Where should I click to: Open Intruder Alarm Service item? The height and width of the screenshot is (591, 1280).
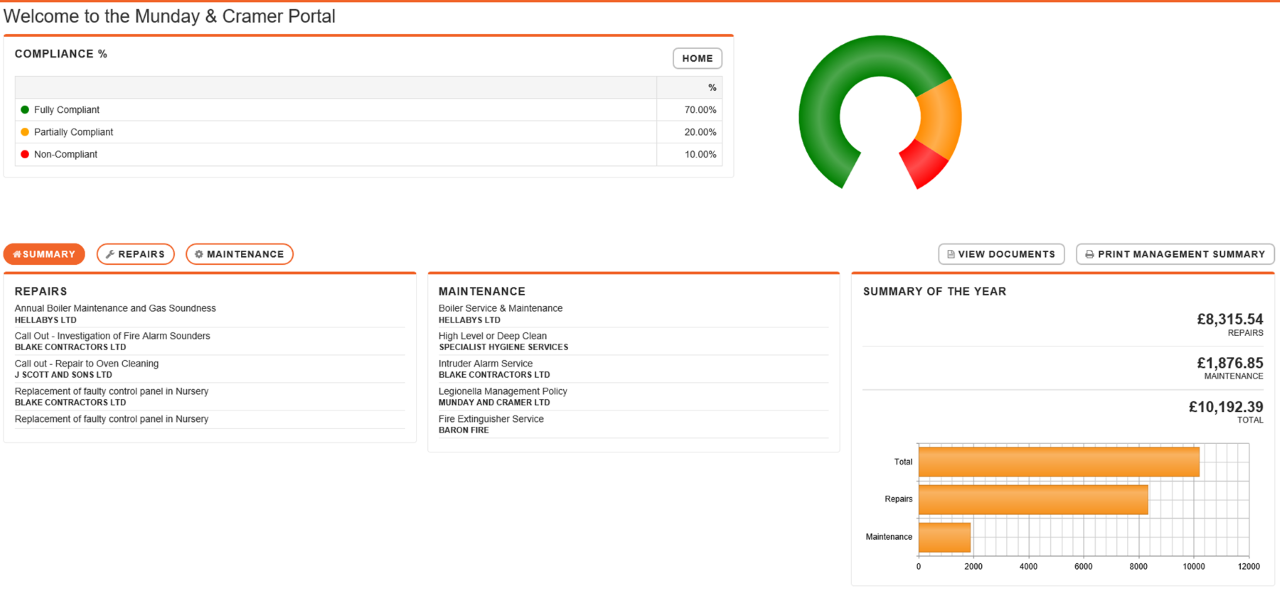(x=486, y=364)
